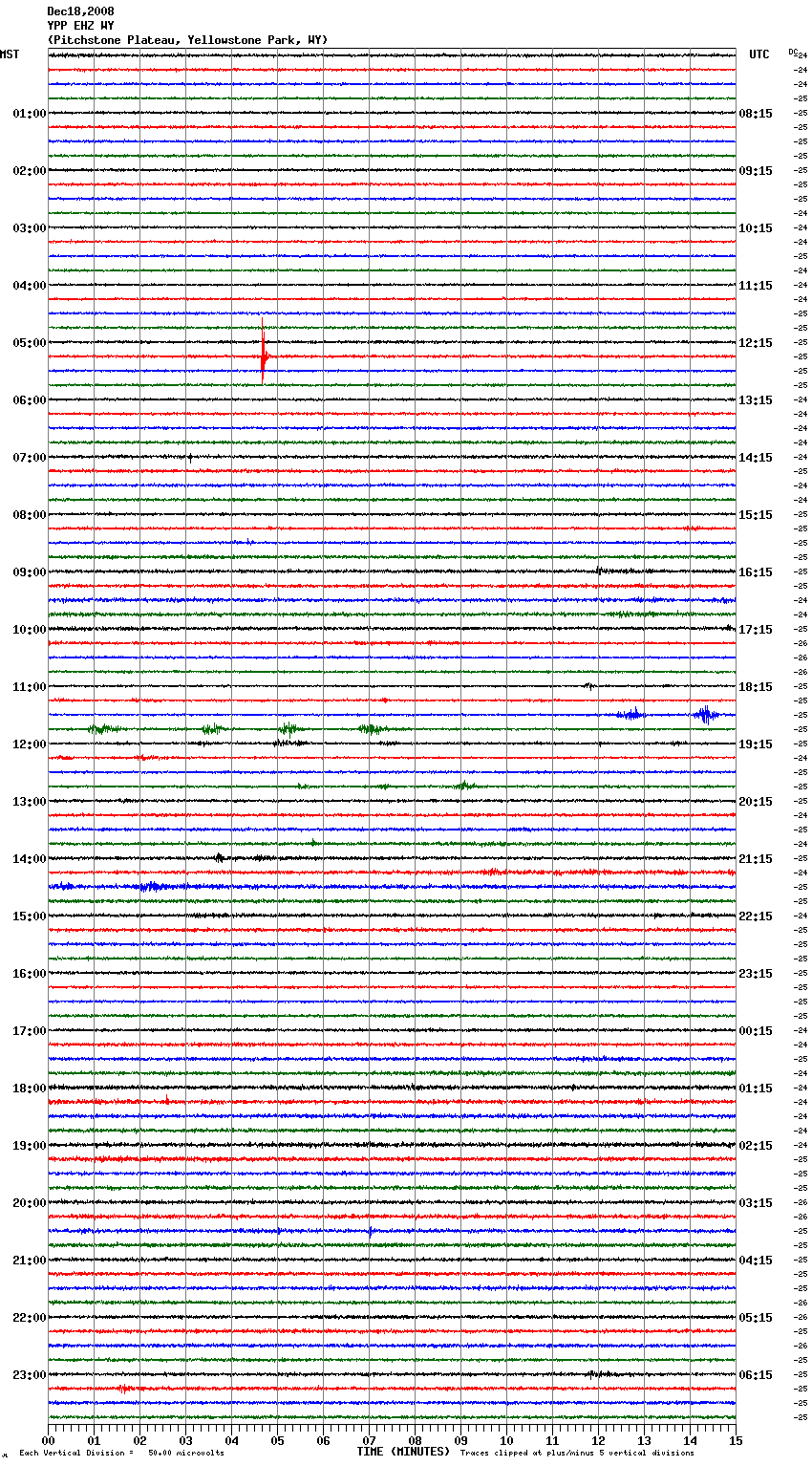
Task: Select the 19:00 MST row label
Action: coord(30,1146)
